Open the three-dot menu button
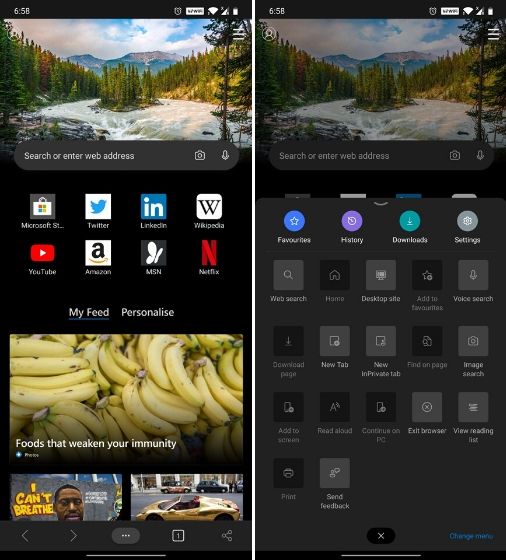The image size is (506, 560). point(126,536)
